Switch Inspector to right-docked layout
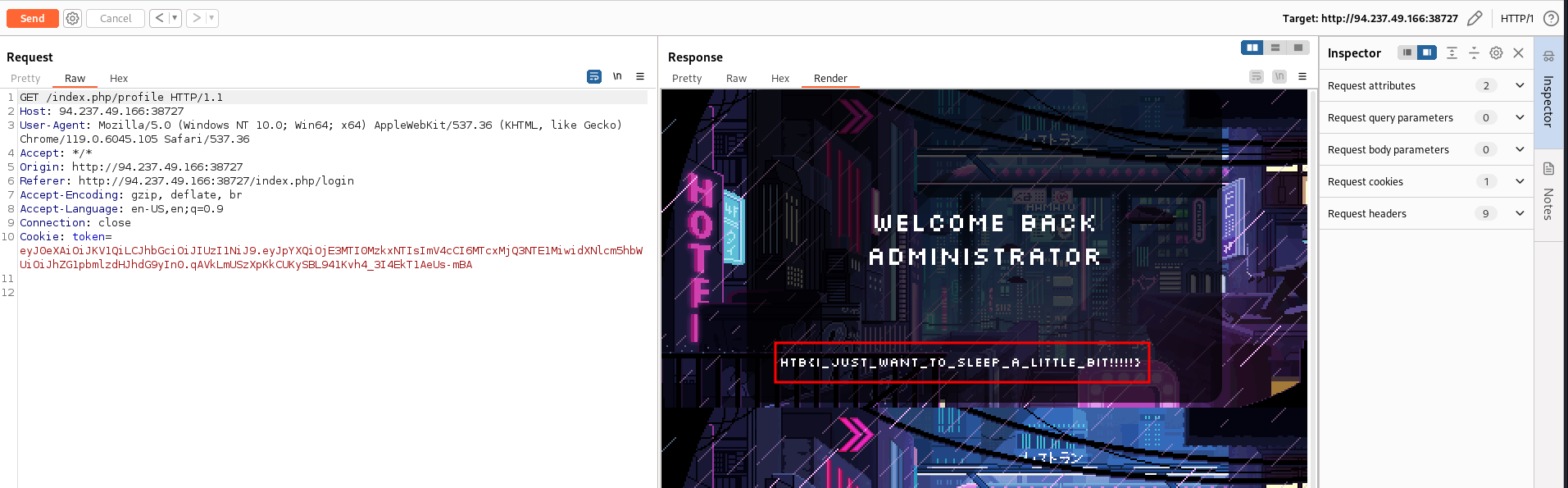Screen dimensions: 1568x488 coord(1427,52)
